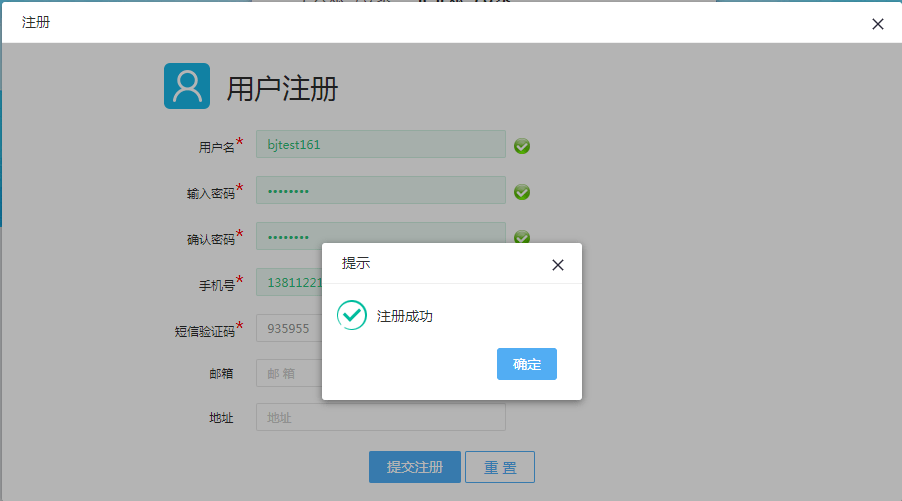The height and width of the screenshot is (501, 902).
Task: Click the green checkmark beside 用户名 field
Action: (x=522, y=146)
